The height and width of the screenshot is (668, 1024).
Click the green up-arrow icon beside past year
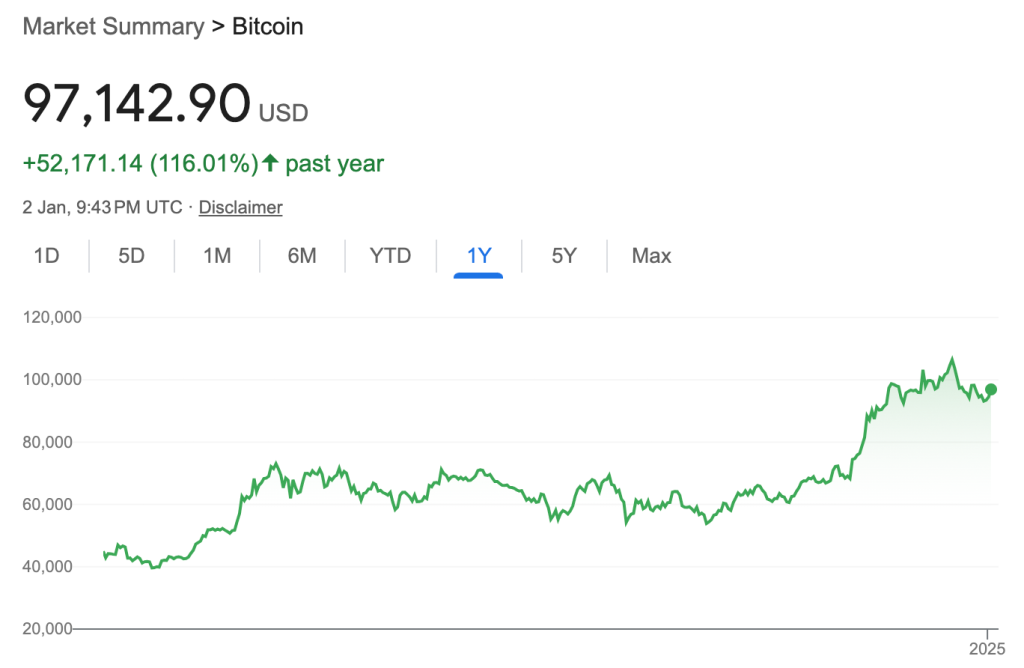point(269,163)
